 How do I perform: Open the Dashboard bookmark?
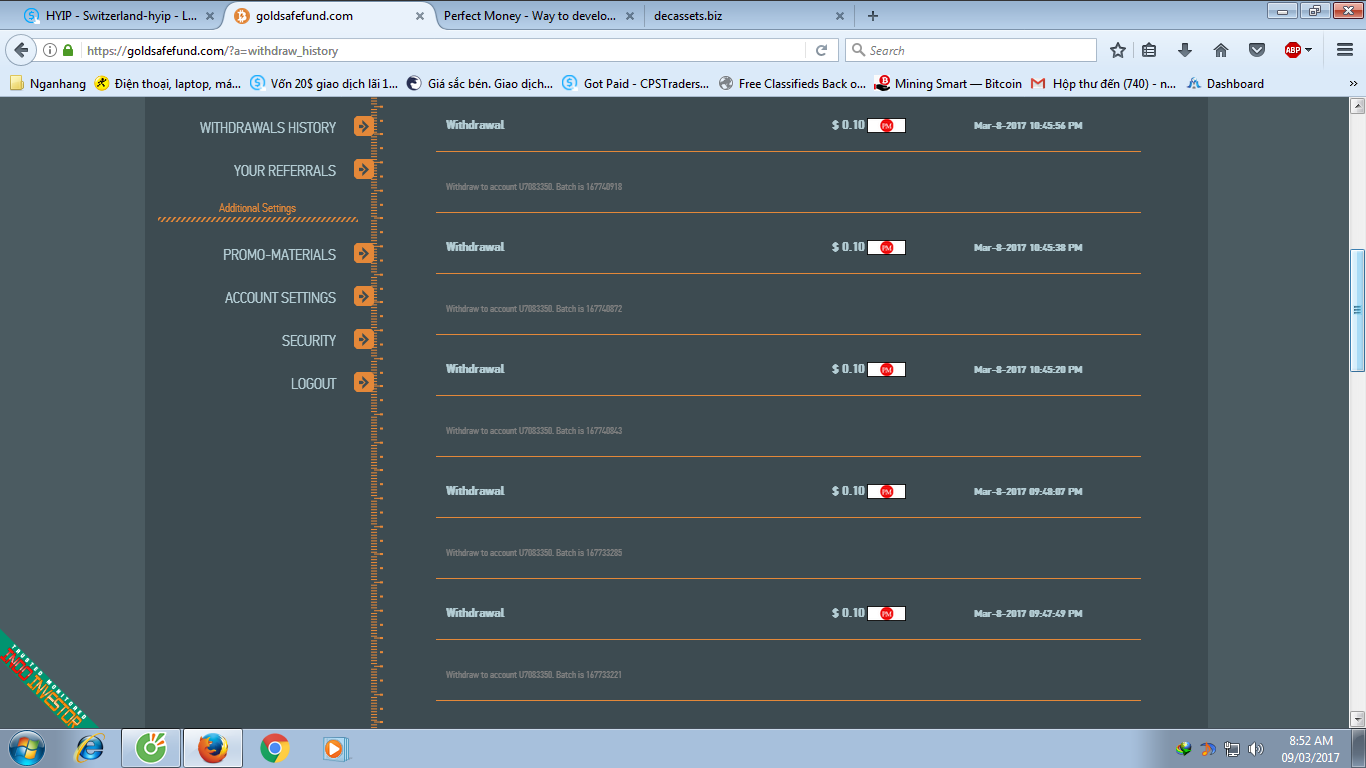(x=1225, y=84)
